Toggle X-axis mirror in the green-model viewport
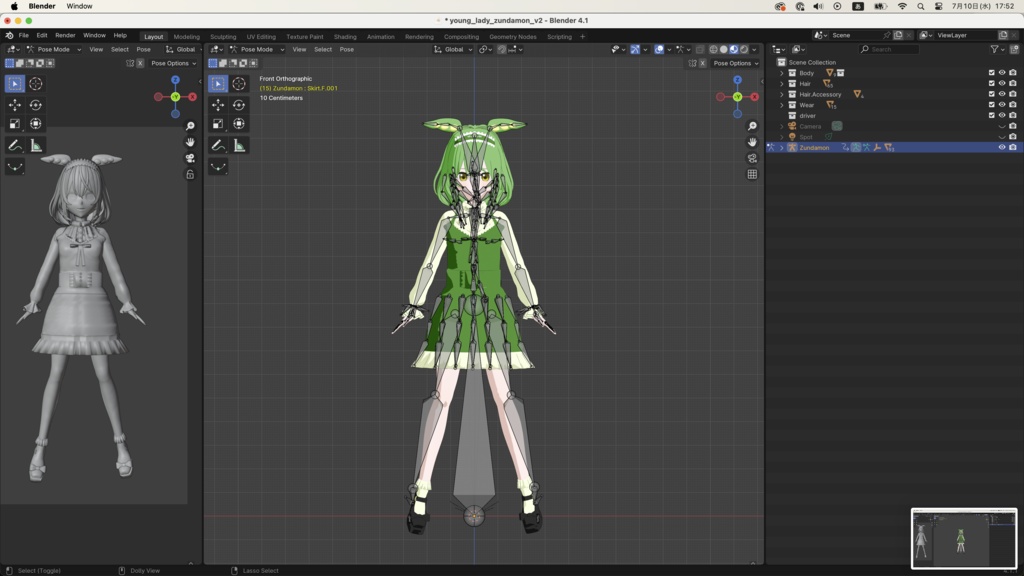 click(x=703, y=63)
